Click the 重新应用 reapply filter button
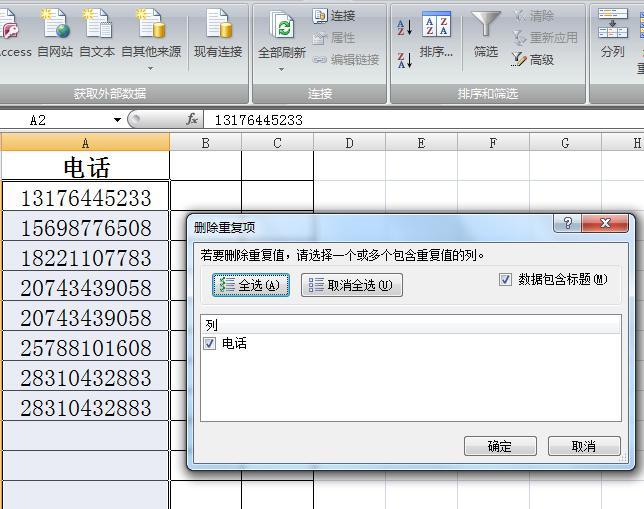 click(545, 38)
